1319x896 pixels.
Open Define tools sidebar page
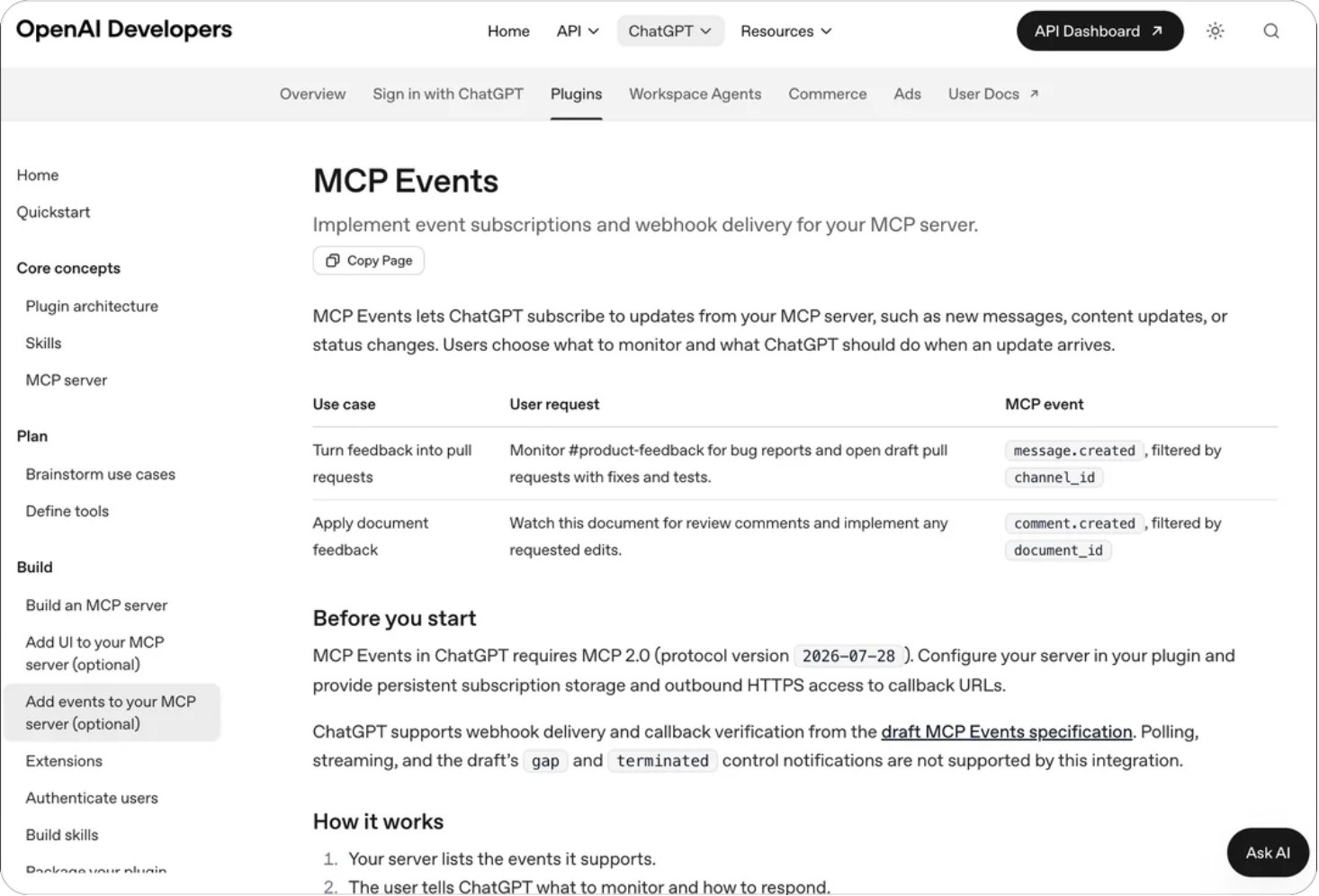67,511
